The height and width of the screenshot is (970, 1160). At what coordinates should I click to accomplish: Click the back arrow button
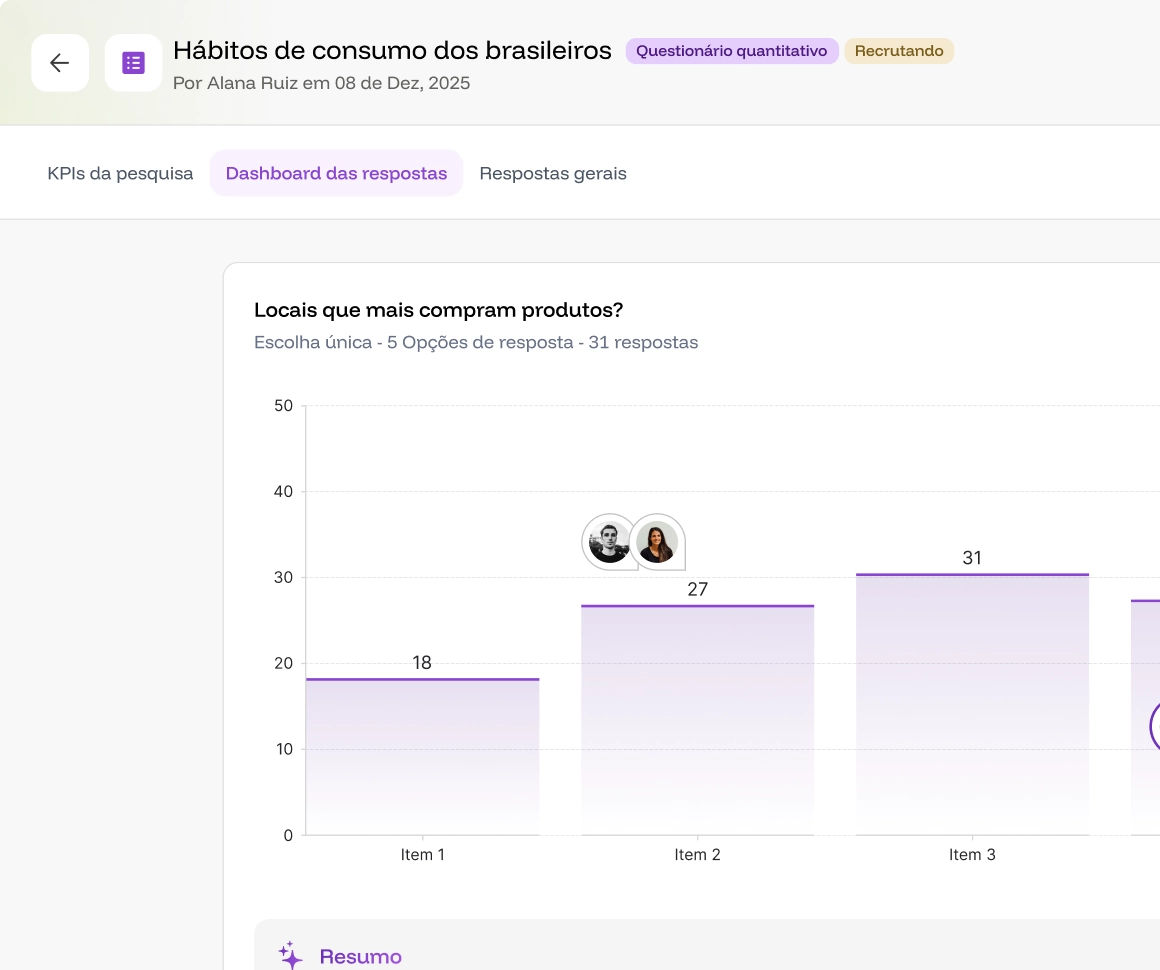tap(60, 63)
